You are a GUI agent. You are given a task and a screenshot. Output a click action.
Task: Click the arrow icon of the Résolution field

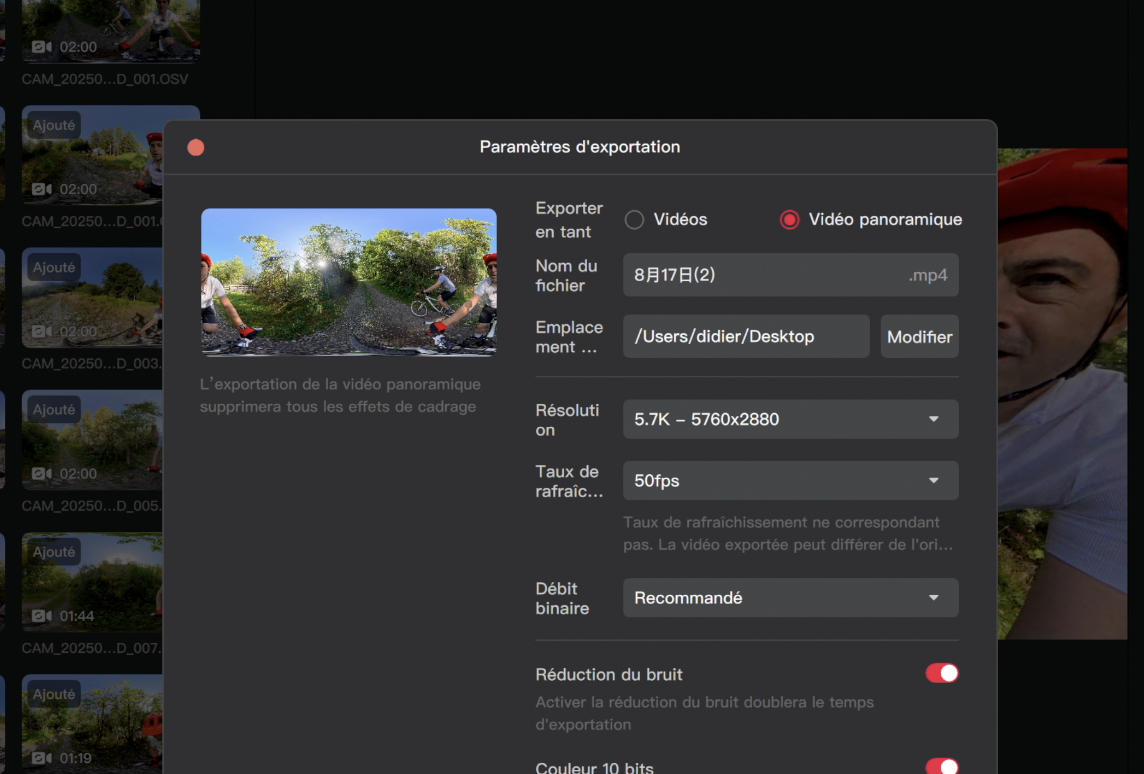pyautogui.click(x=934, y=419)
